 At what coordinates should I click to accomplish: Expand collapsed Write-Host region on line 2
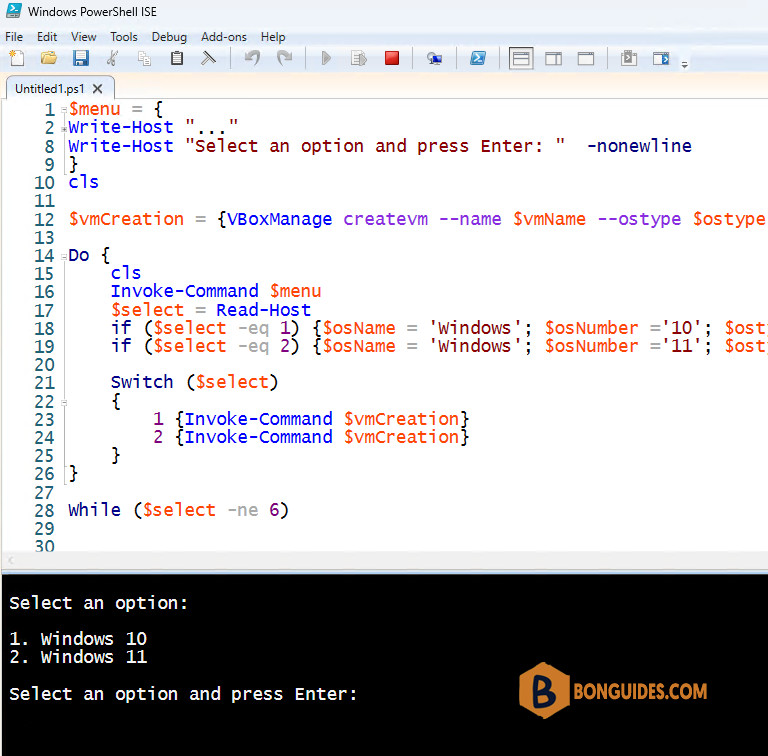[x=64, y=129]
